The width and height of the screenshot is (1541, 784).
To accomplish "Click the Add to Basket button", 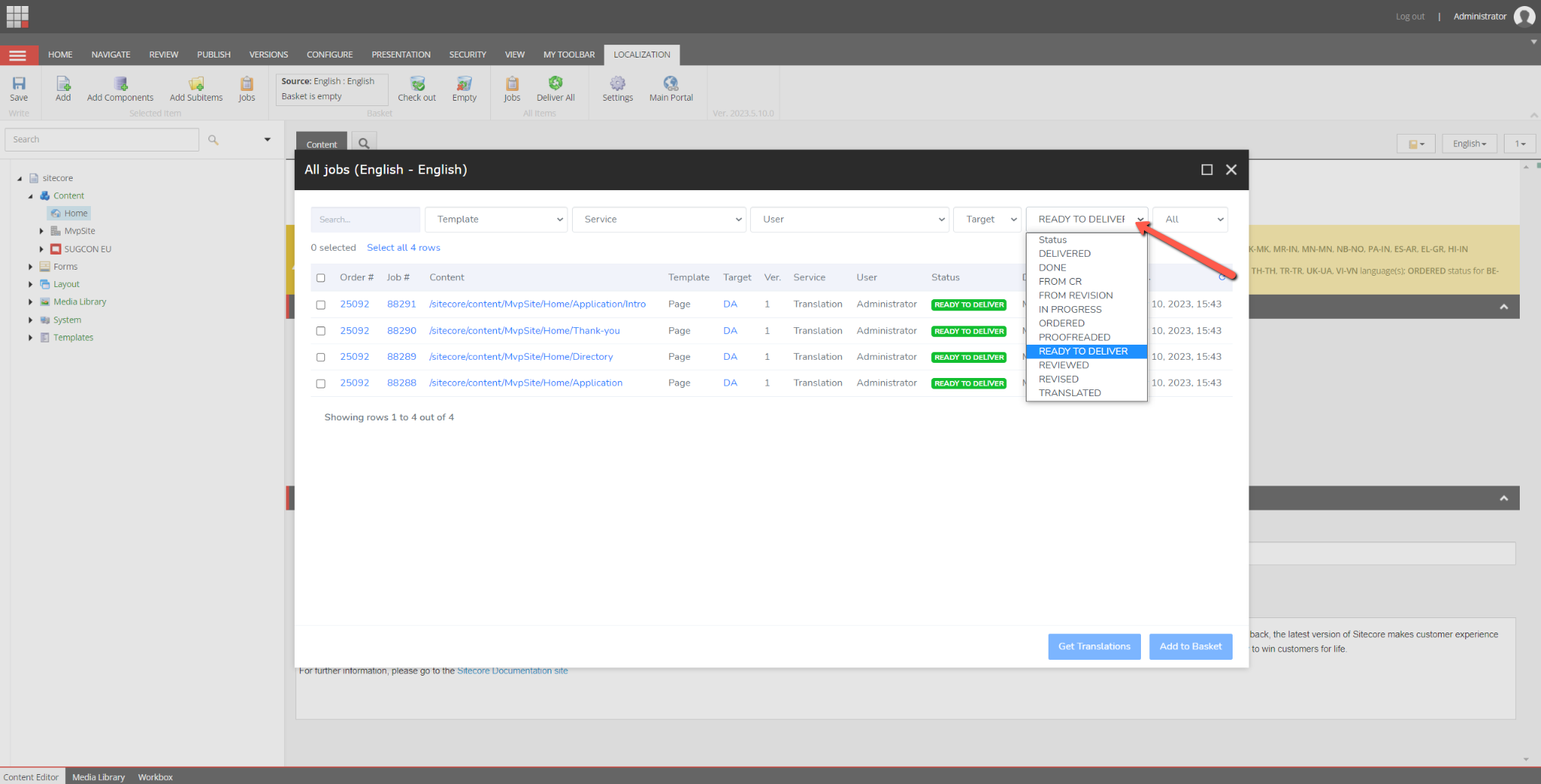I will pyautogui.click(x=1190, y=646).
